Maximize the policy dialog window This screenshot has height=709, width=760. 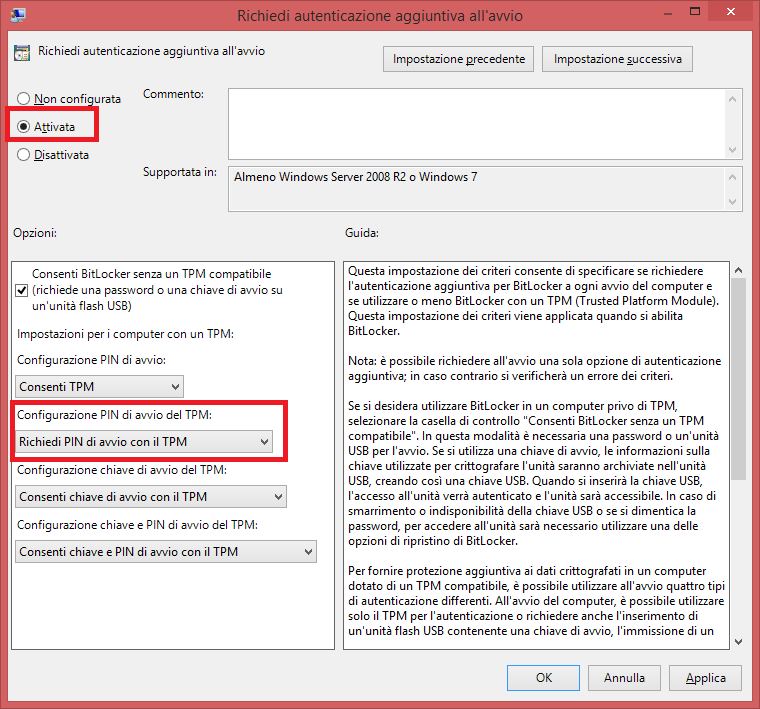tap(695, 12)
